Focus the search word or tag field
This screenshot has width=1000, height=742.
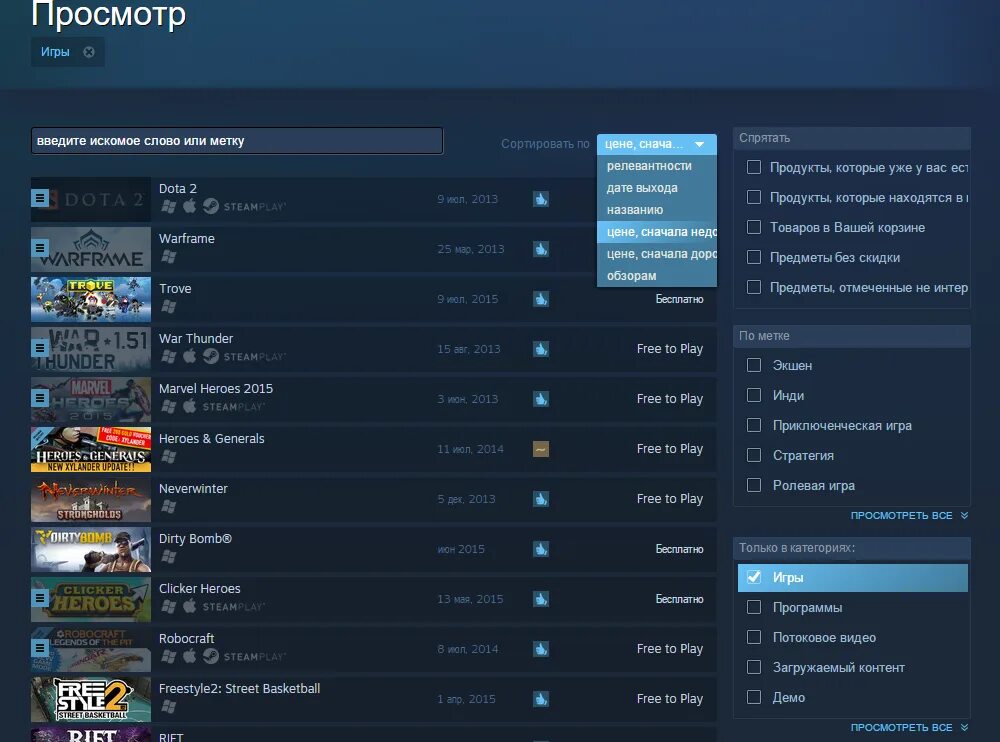coord(237,141)
